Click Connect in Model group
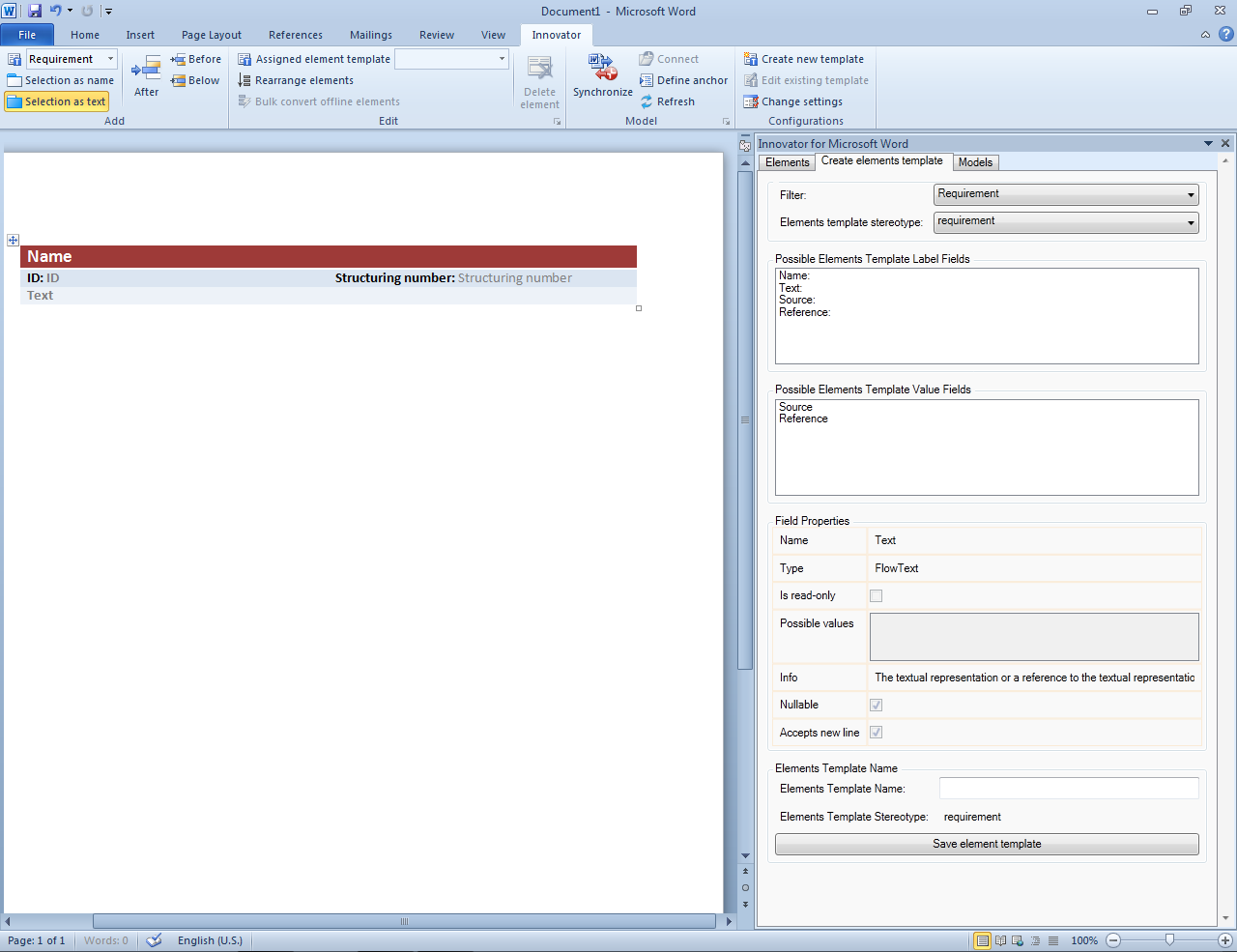This screenshot has height=952, width=1237. [x=669, y=59]
